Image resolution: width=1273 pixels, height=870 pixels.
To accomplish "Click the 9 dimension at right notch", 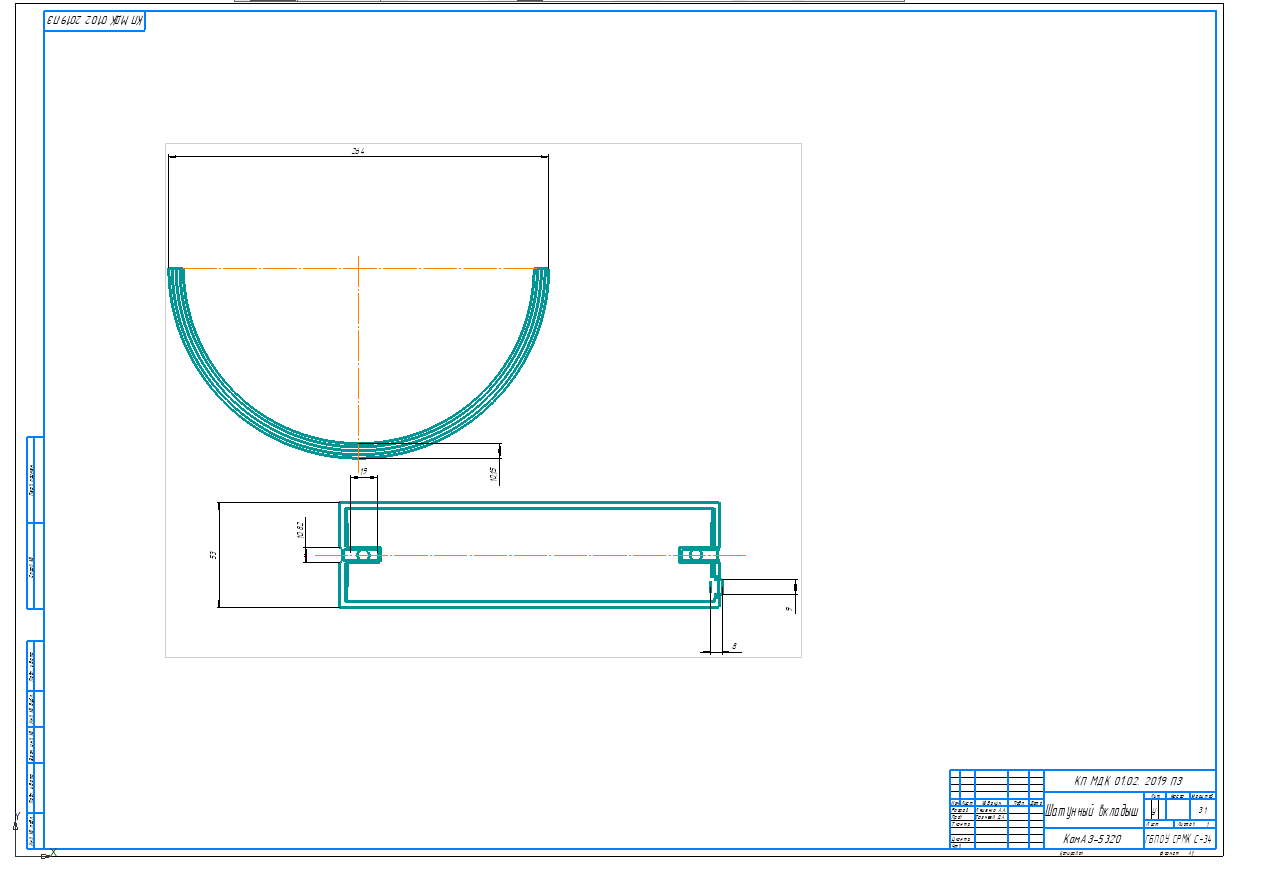I will [788, 608].
